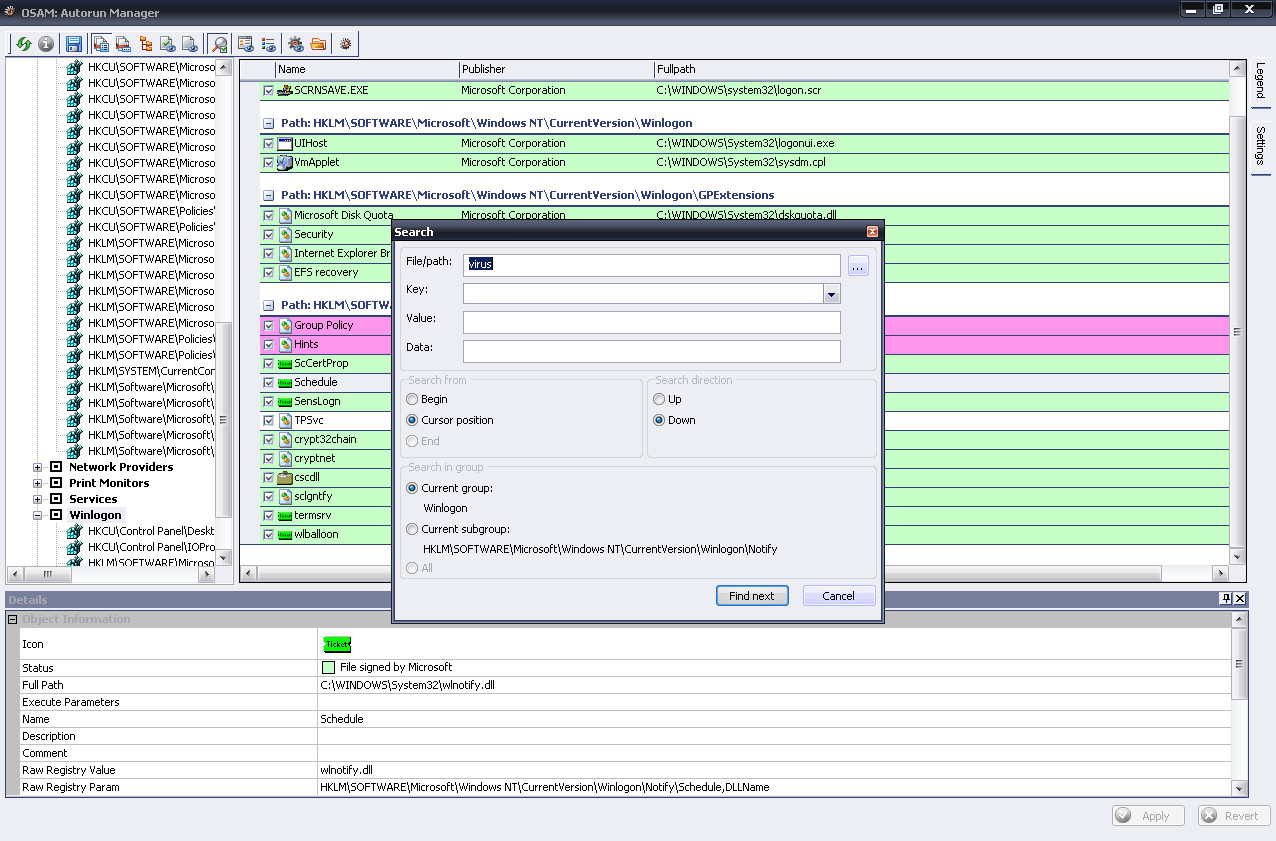The width and height of the screenshot is (1276, 841).
Task: Click the green Refresh arrows toolbar icon
Action: coord(24,44)
